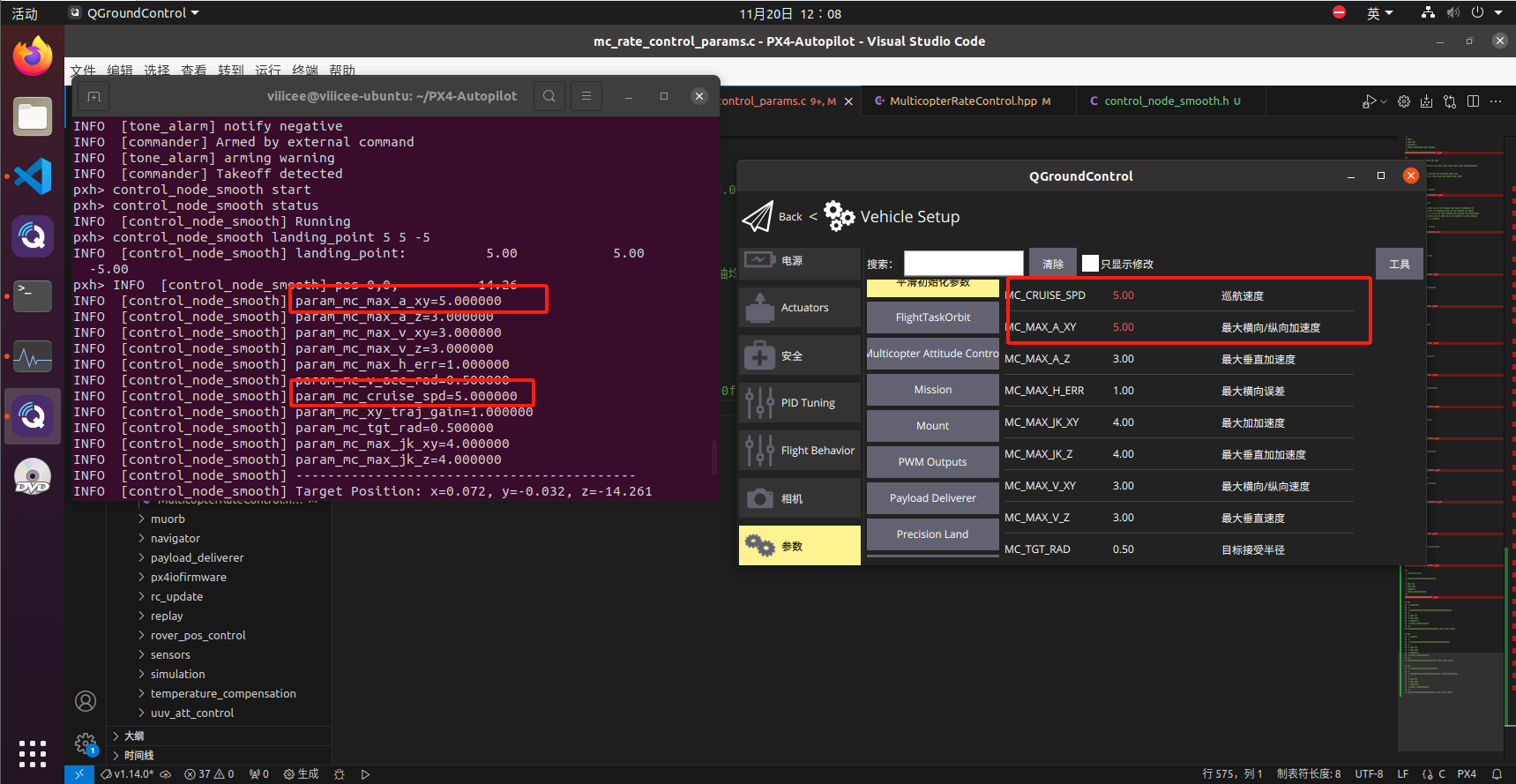Click the parameter 搜索 search field
The height and width of the screenshot is (784, 1516).
click(x=963, y=264)
